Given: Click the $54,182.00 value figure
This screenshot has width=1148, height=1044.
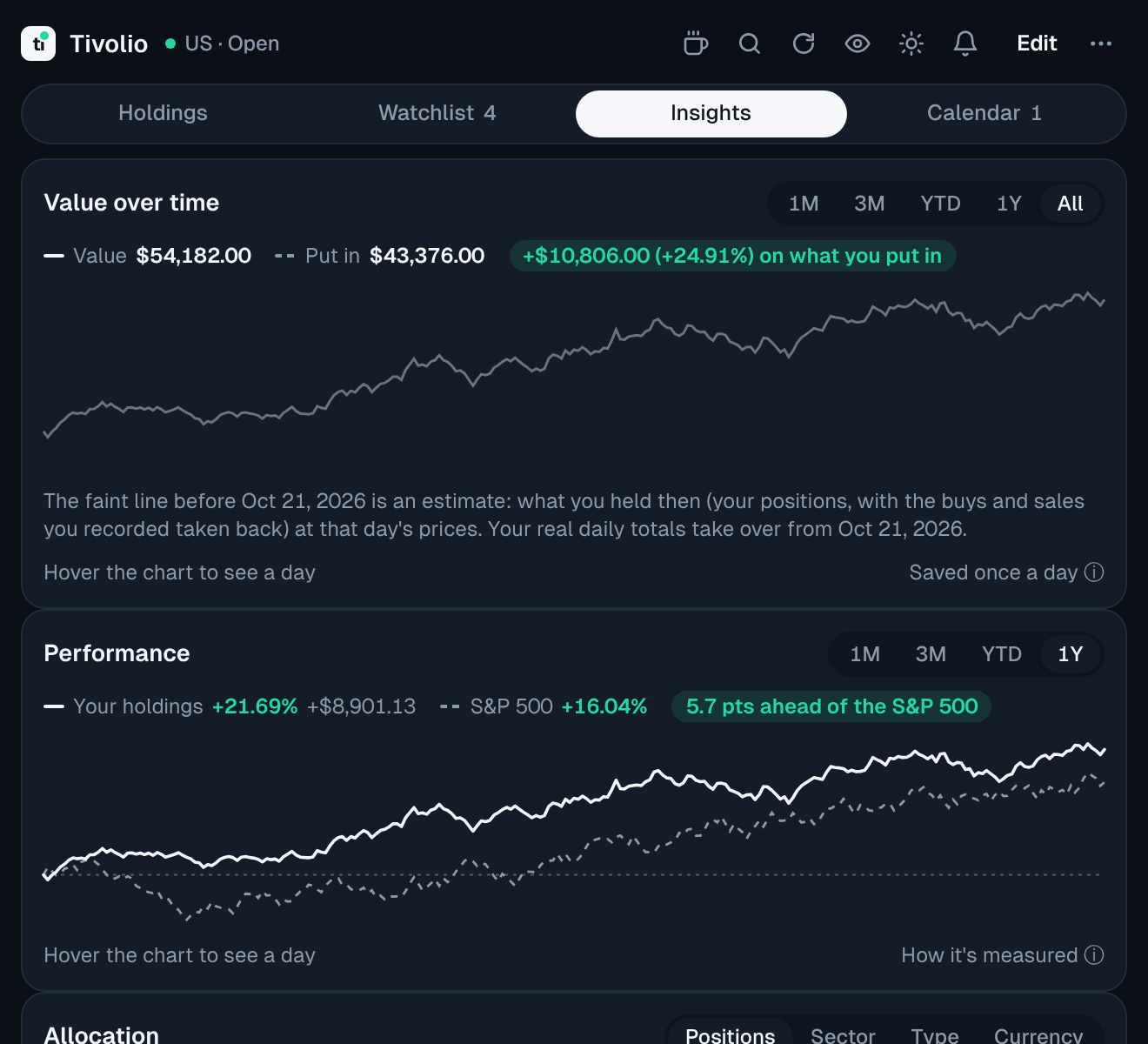Looking at the screenshot, I should pos(194,256).
